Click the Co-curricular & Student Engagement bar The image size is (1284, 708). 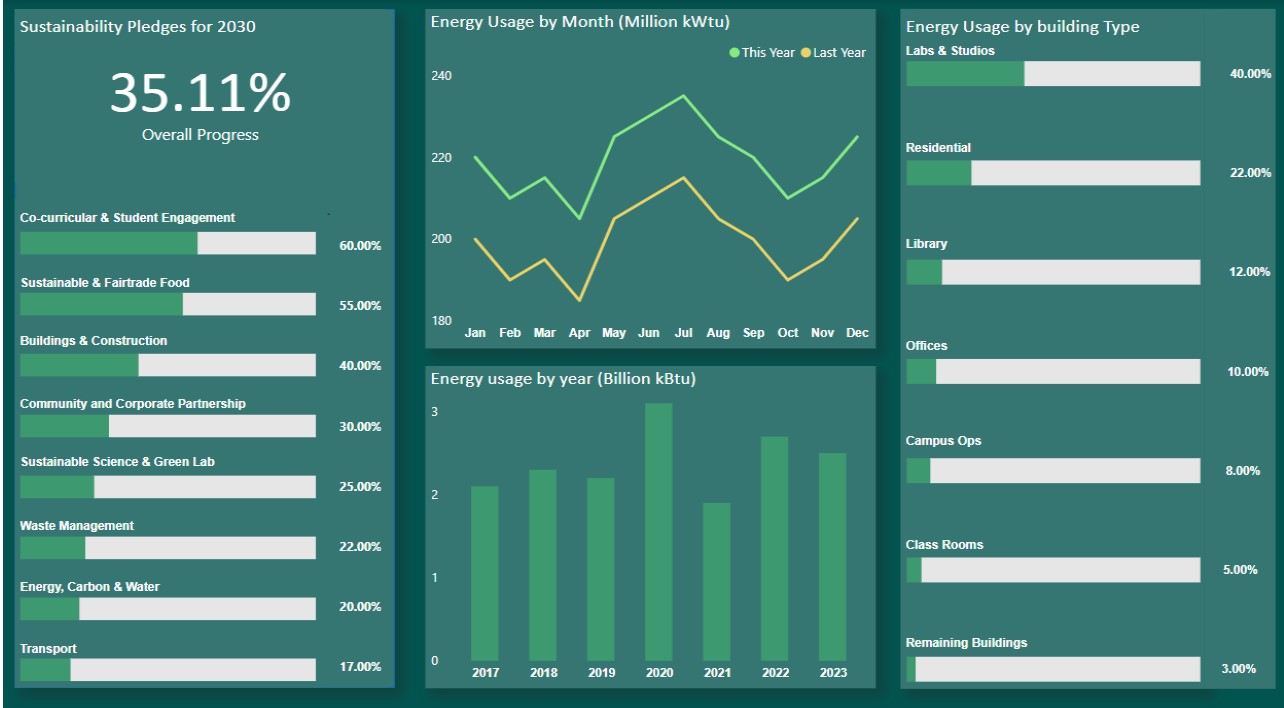[x=167, y=243]
